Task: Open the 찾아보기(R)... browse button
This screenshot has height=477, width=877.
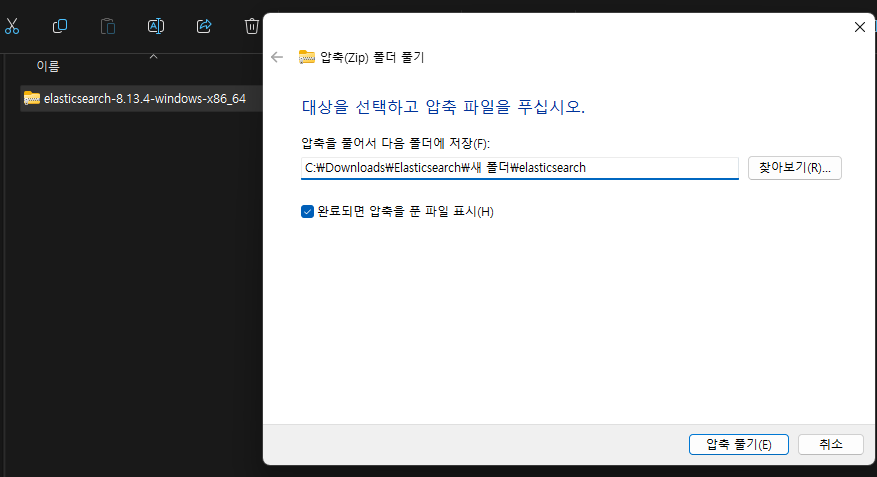Action: point(795,168)
